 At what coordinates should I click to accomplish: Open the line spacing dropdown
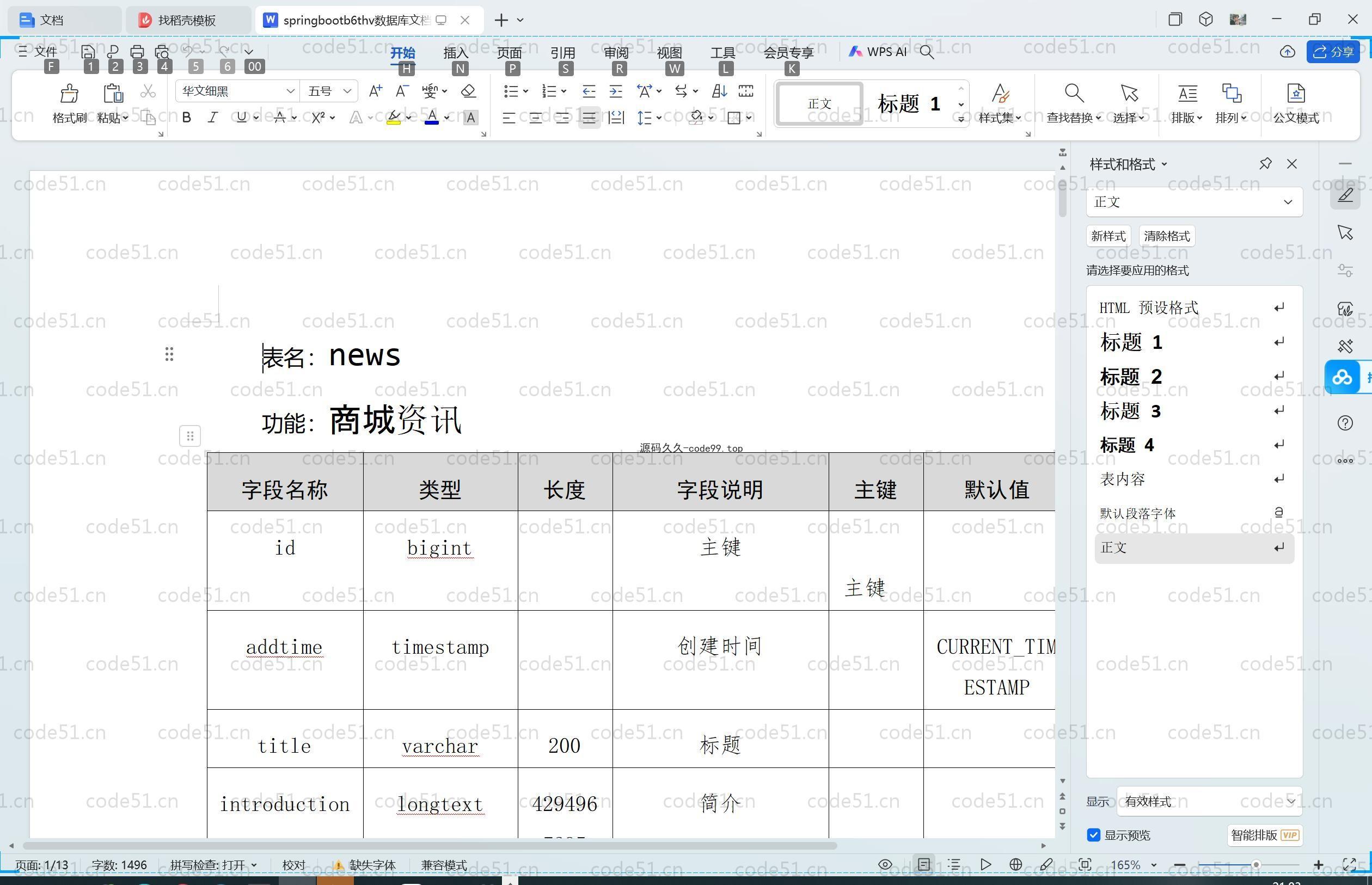(x=659, y=118)
